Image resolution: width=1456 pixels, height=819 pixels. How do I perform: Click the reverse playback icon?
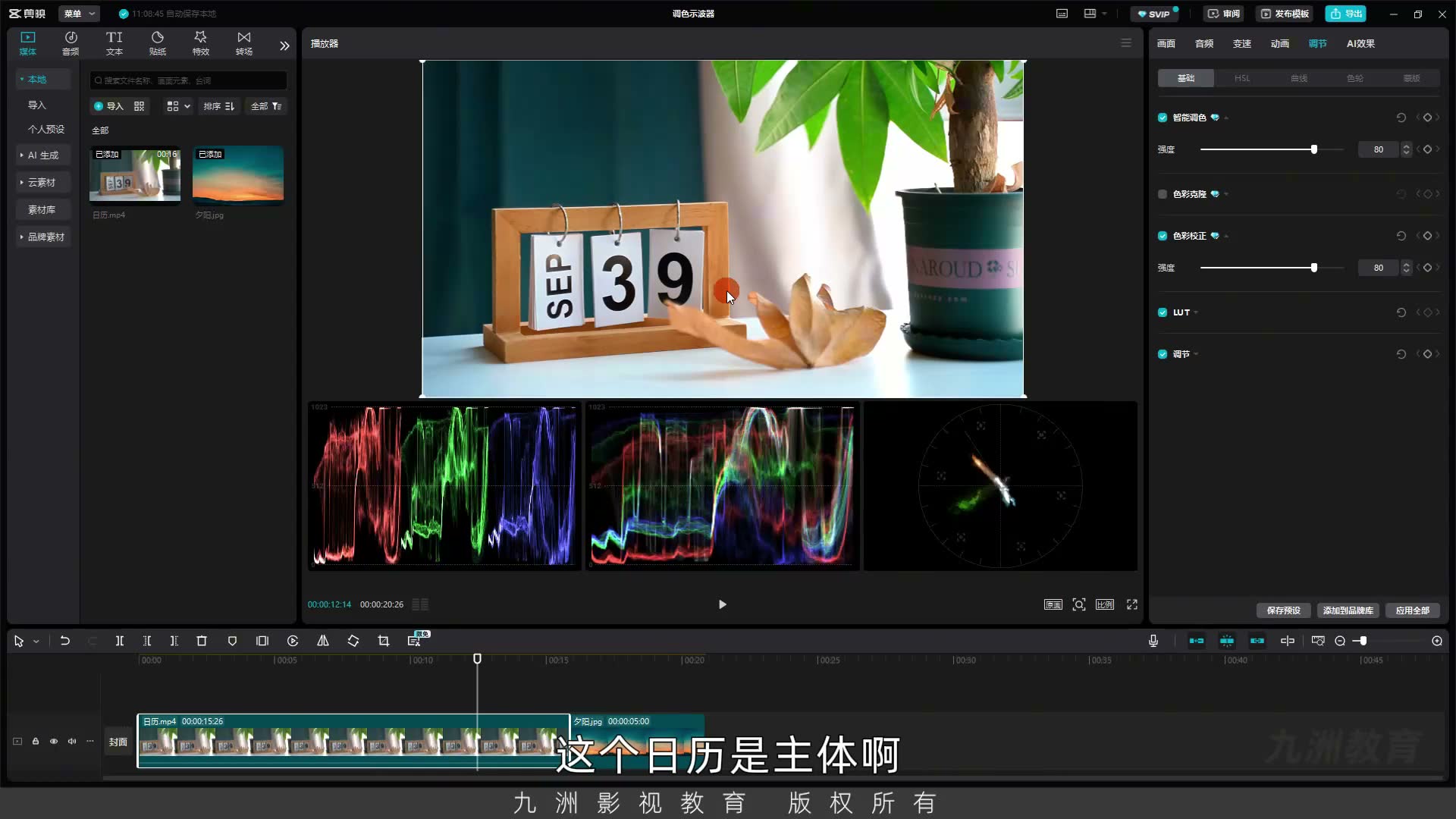coord(293,641)
